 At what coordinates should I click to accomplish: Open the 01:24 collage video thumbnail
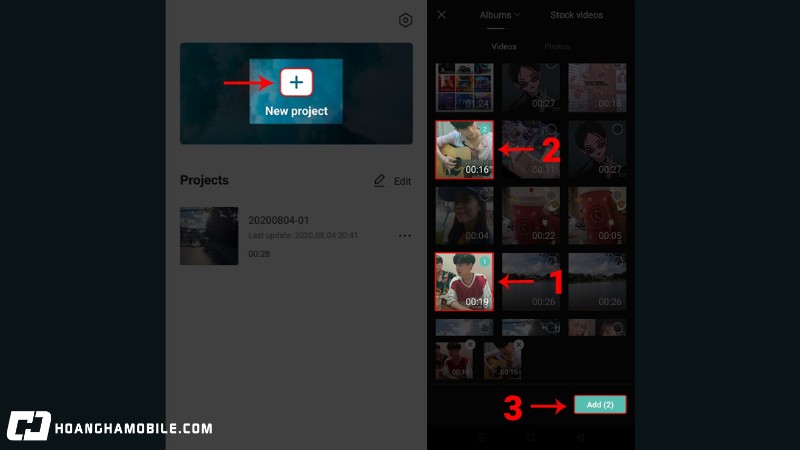[464, 87]
